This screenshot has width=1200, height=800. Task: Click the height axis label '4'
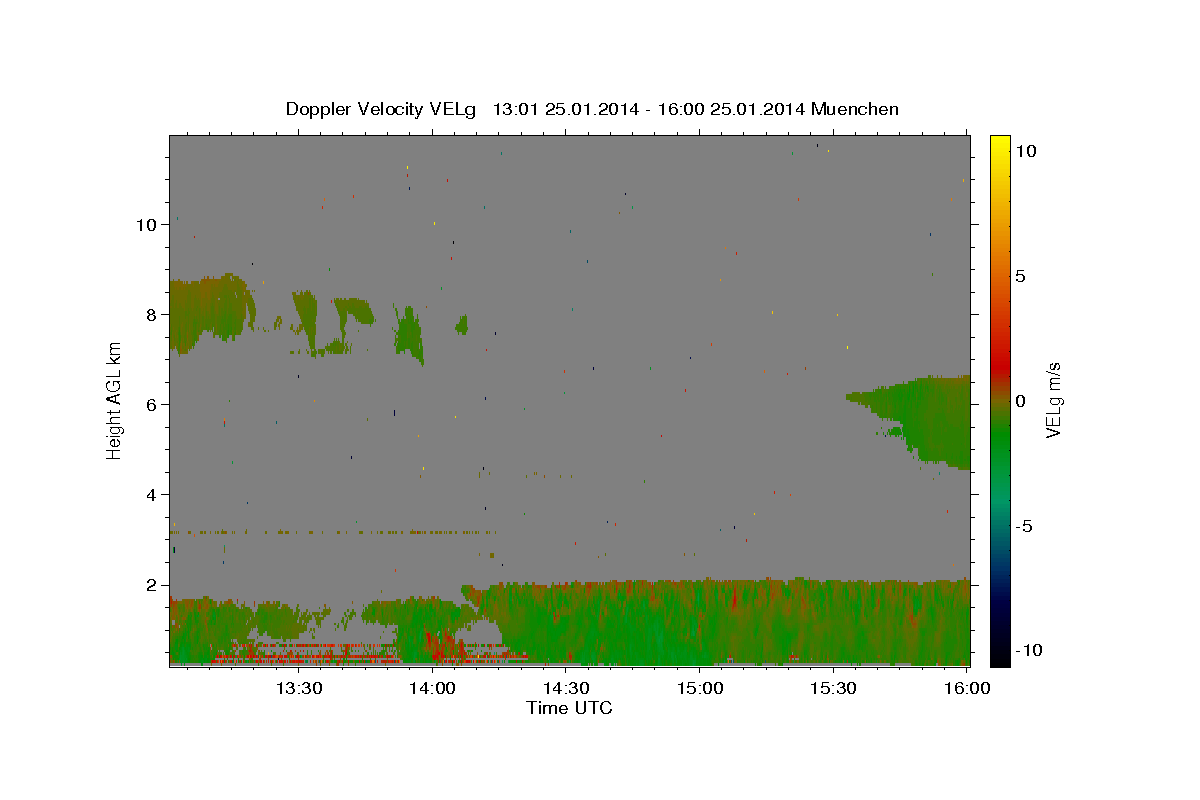click(x=152, y=495)
